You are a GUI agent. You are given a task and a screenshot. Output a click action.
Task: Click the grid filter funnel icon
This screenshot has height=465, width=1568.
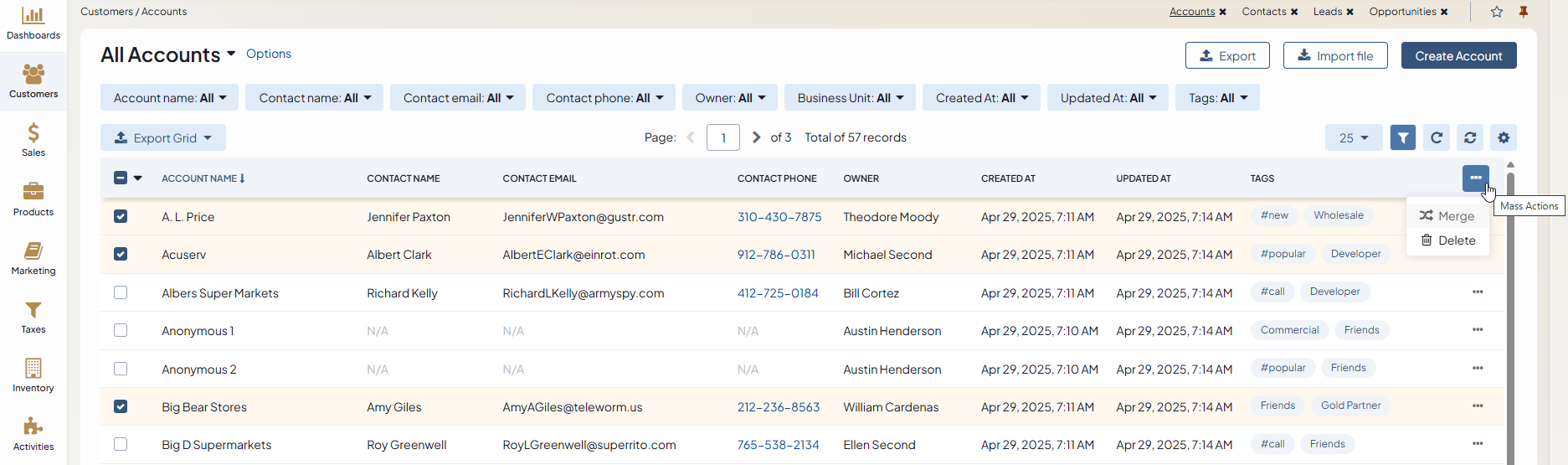click(x=1403, y=137)
